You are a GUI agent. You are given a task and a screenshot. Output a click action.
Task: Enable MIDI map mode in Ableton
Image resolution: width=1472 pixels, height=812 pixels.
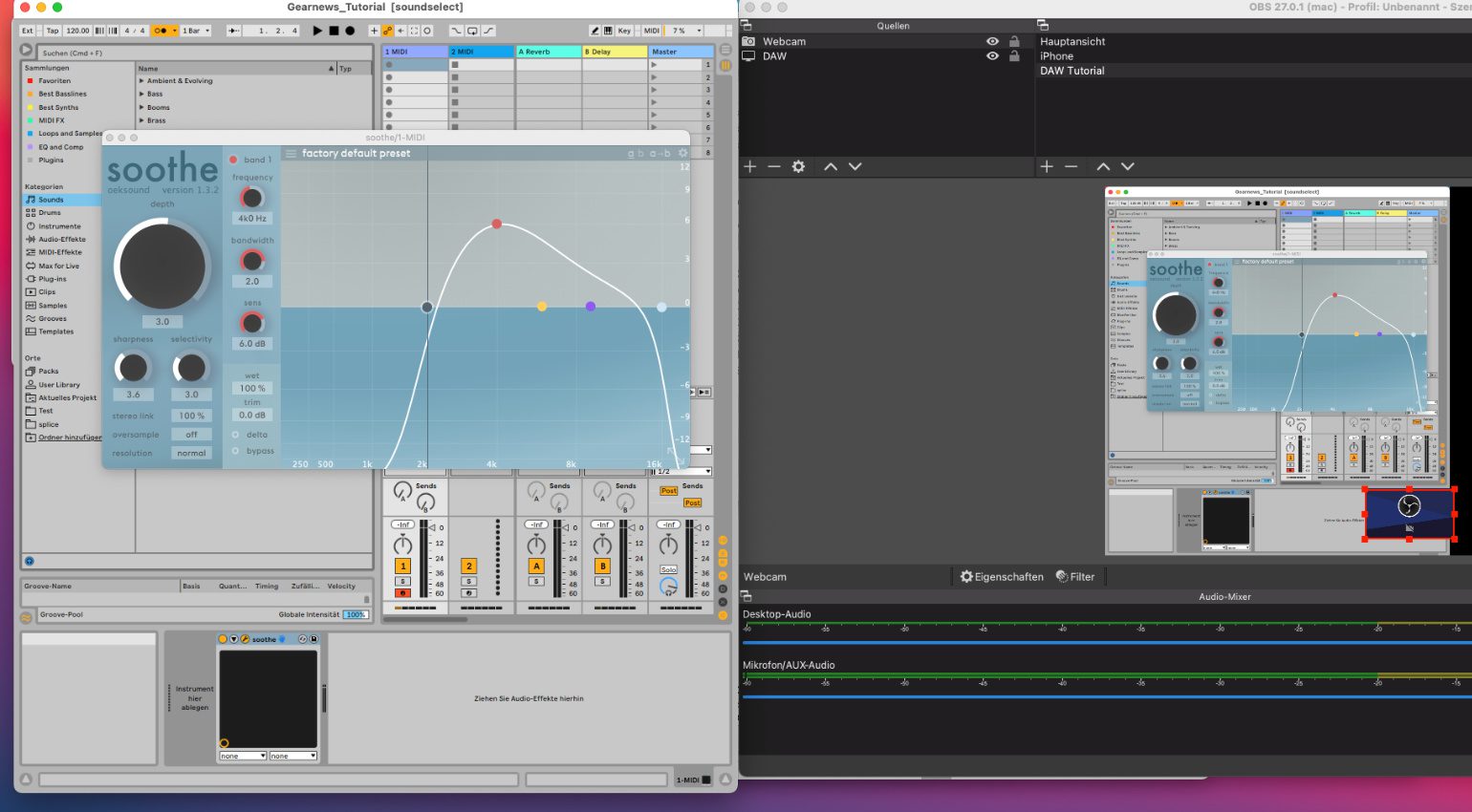(x=651, y=31)
